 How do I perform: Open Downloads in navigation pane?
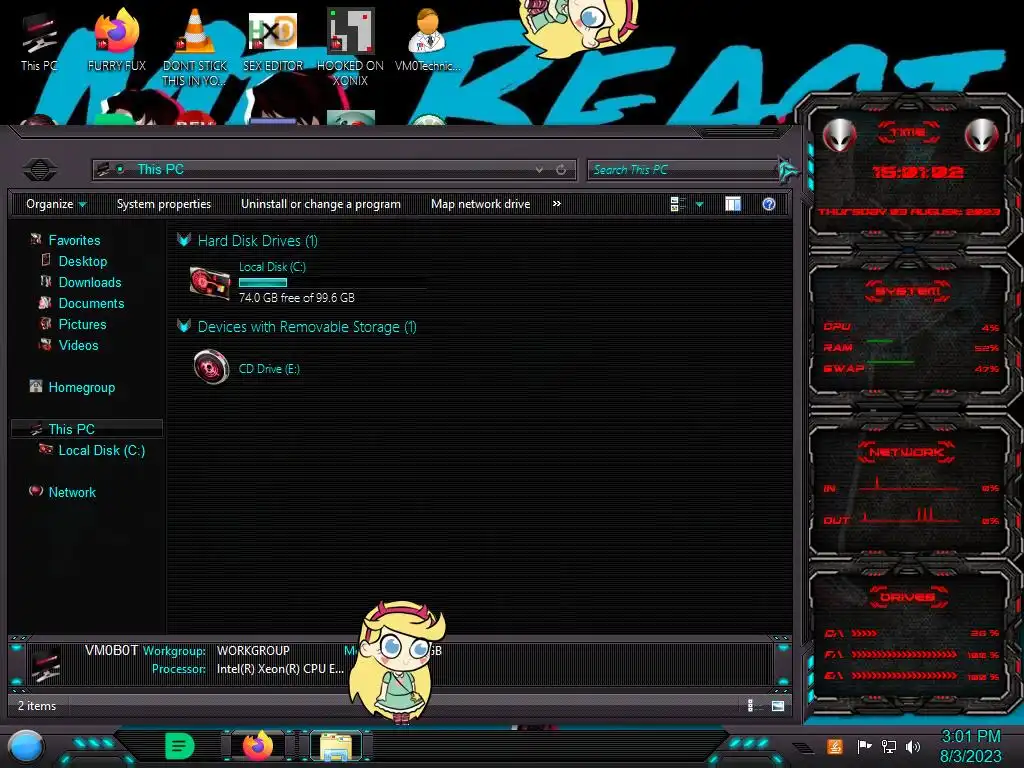[x=90, y=282]
